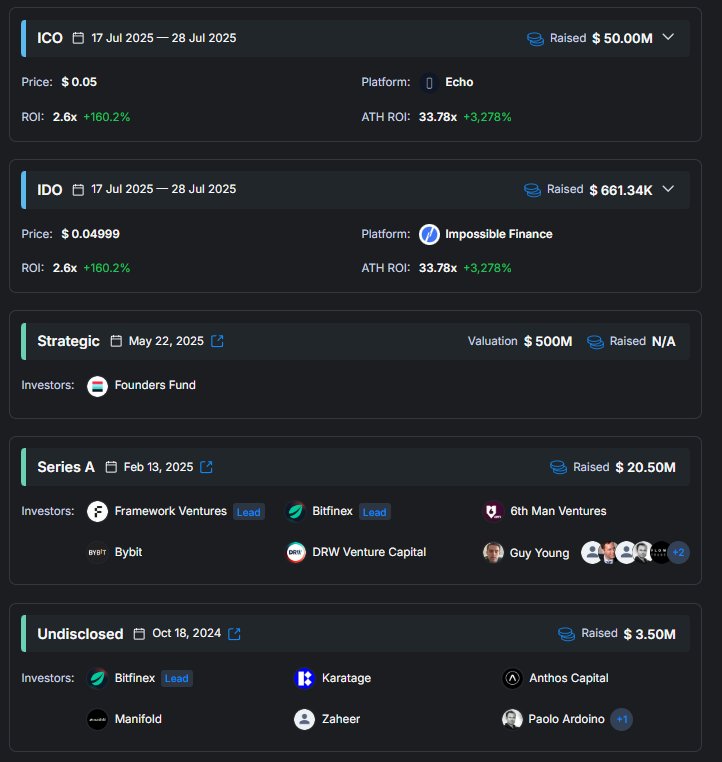
Task: Show the +2 more Series A investors
Action: pos(679,552)
